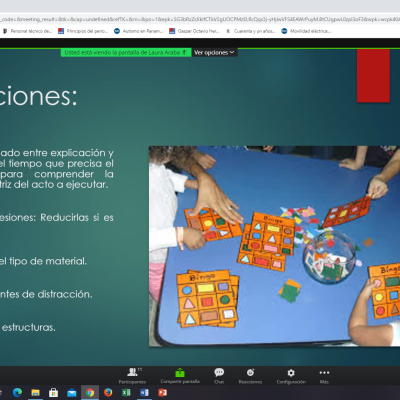This screenshot has height=400, width=400.
Task: Click the green 'viendo la pantalla de Laura' banner
Action: (126, 53)
